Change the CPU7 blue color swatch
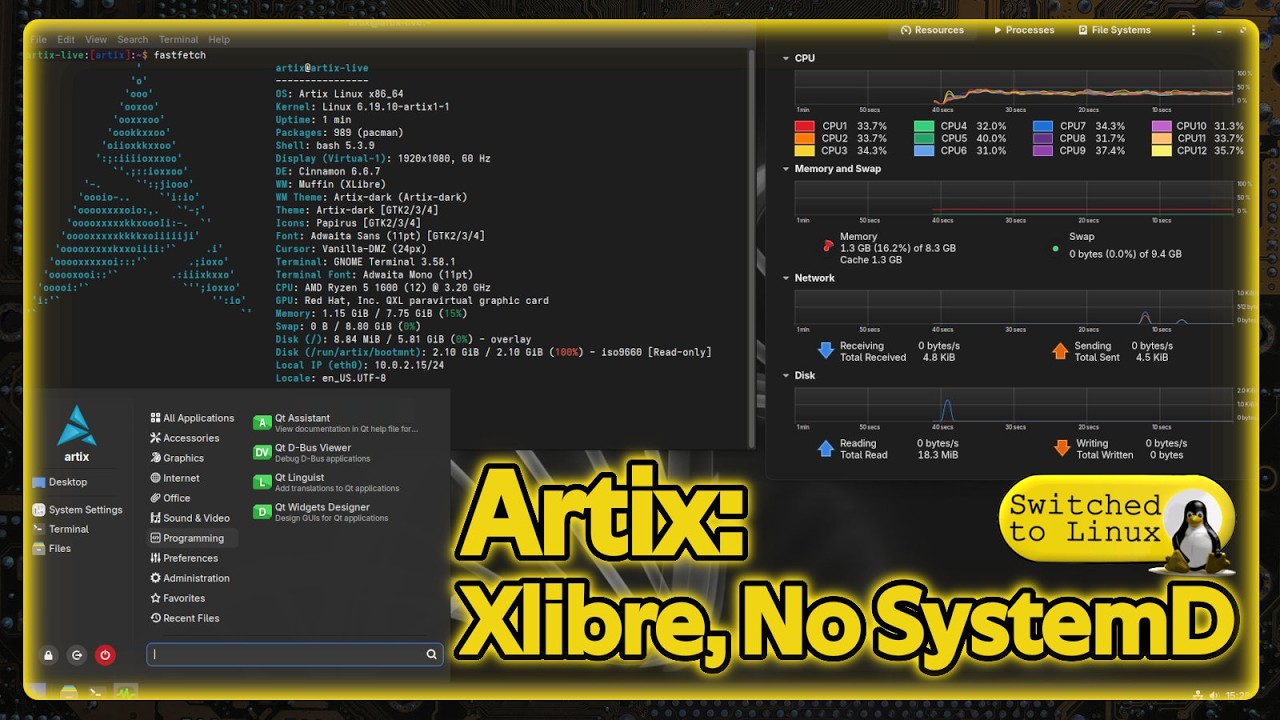 [x=1042, y=126]
